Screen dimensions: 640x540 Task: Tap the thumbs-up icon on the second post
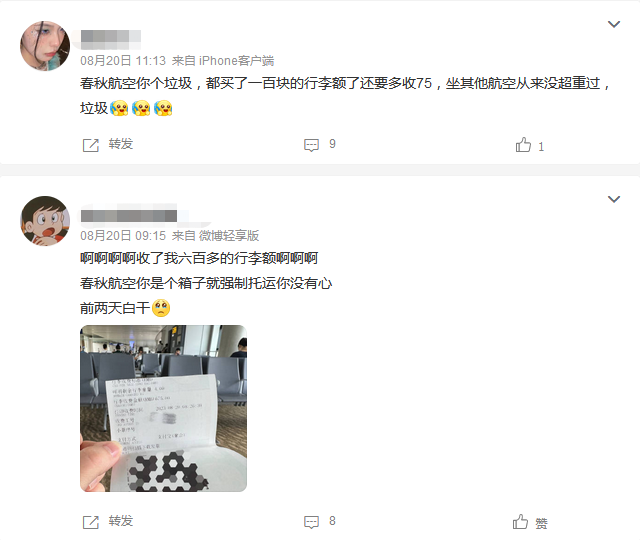pyautogui.click(x=520, y=522)
